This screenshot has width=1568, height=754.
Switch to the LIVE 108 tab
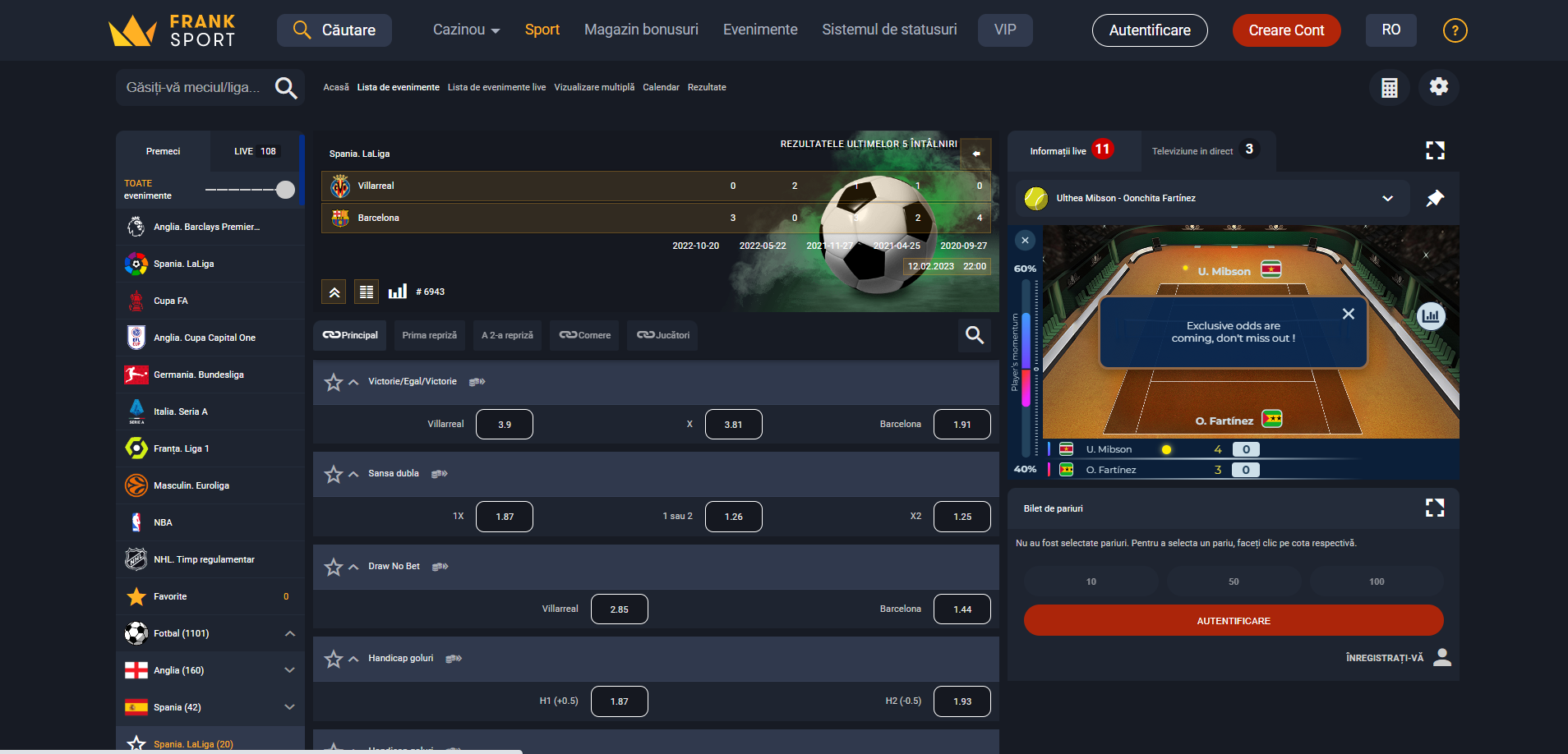(256, 151)
